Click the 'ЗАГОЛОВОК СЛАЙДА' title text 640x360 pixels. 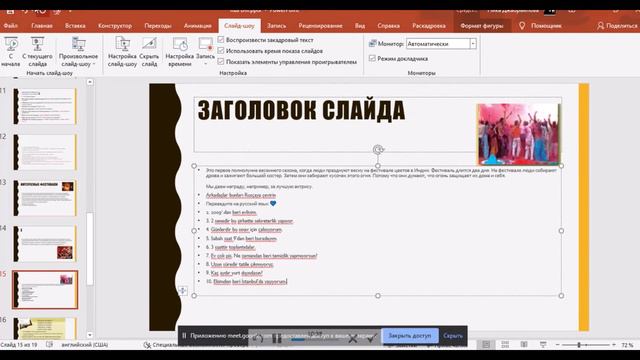[301, 110]
